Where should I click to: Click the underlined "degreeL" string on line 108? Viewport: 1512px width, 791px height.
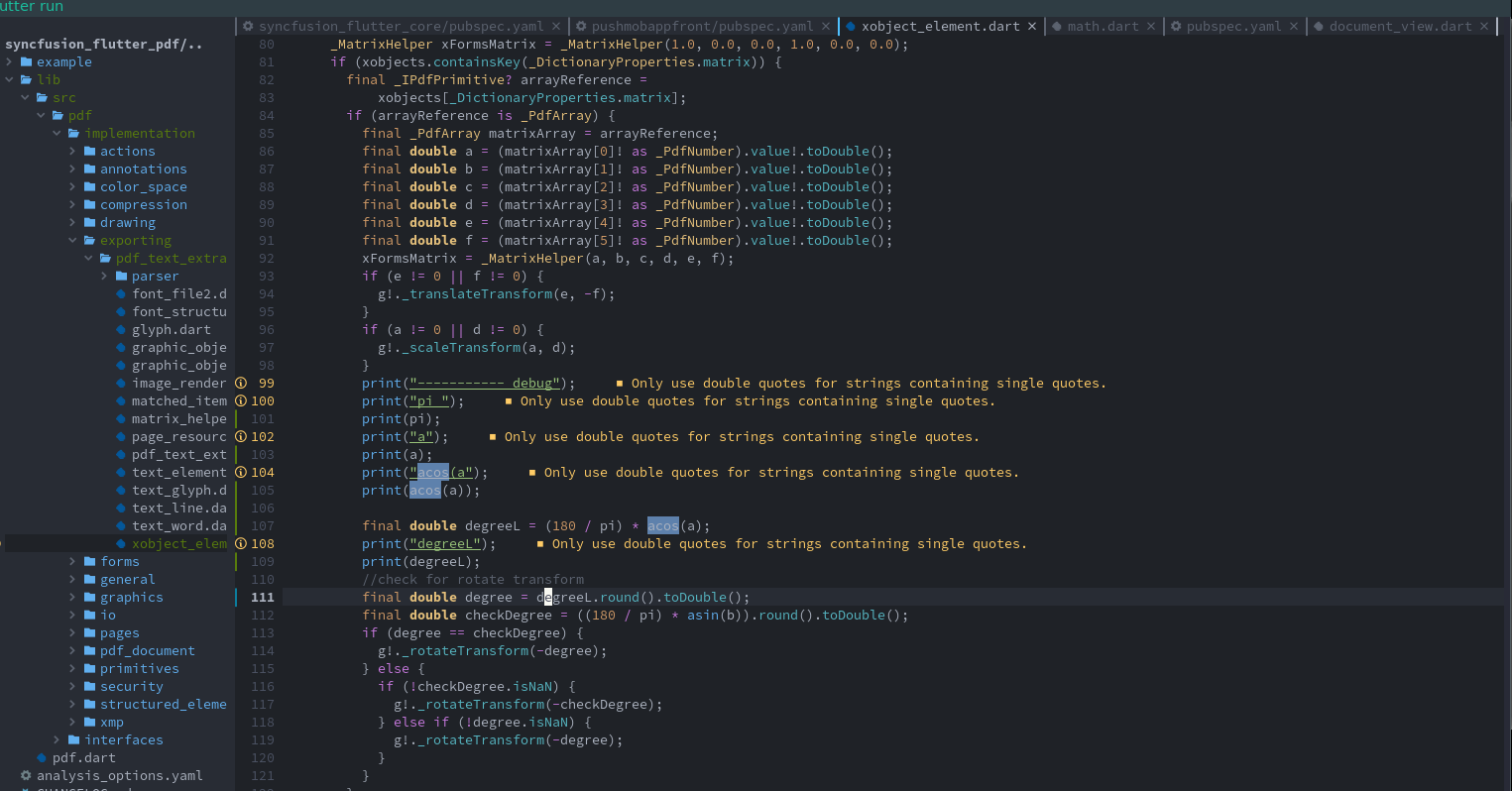pos(444,543)
